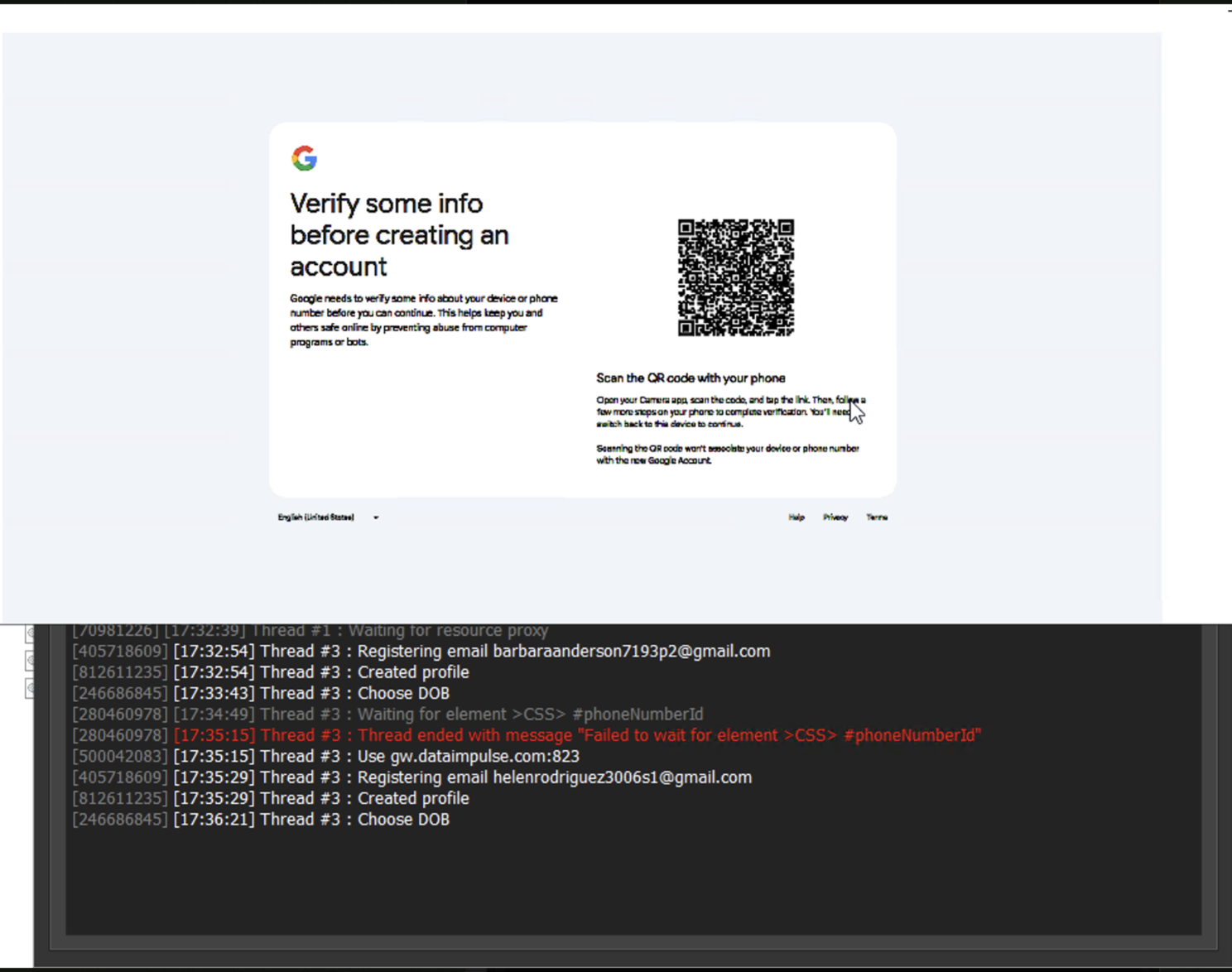Select the red 'Thread ended with message' error line
The height and width of the screenshot is (972, 1232).
coord(527,735)
